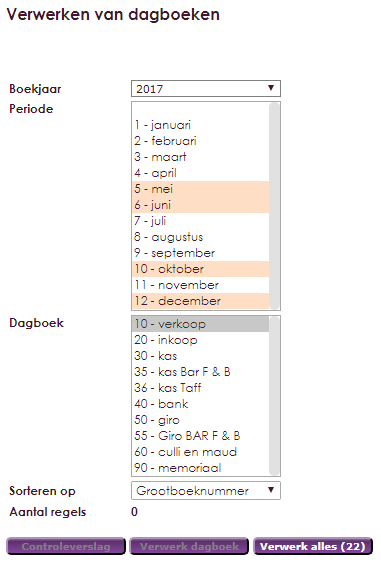Image resolution: width=381 pixels, height=564 pixels.
Task: Choose dagboek 55 - Giro BAR F & B
Action: click(x=200, y=436)
